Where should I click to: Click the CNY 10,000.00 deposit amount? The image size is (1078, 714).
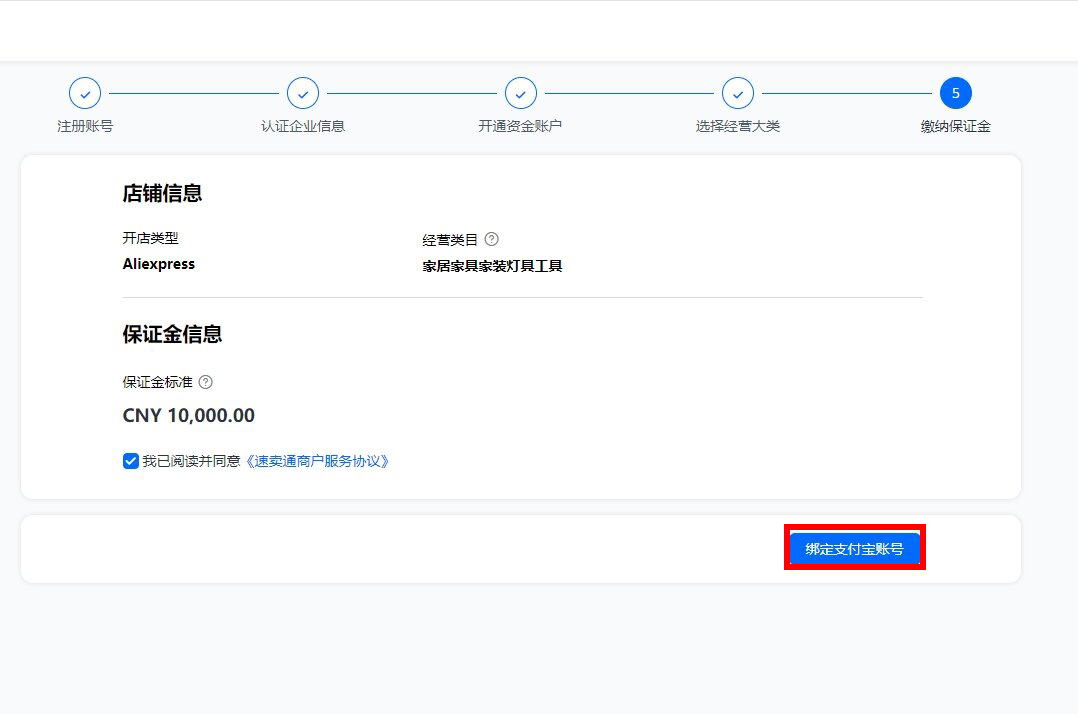tap(188, 416)
